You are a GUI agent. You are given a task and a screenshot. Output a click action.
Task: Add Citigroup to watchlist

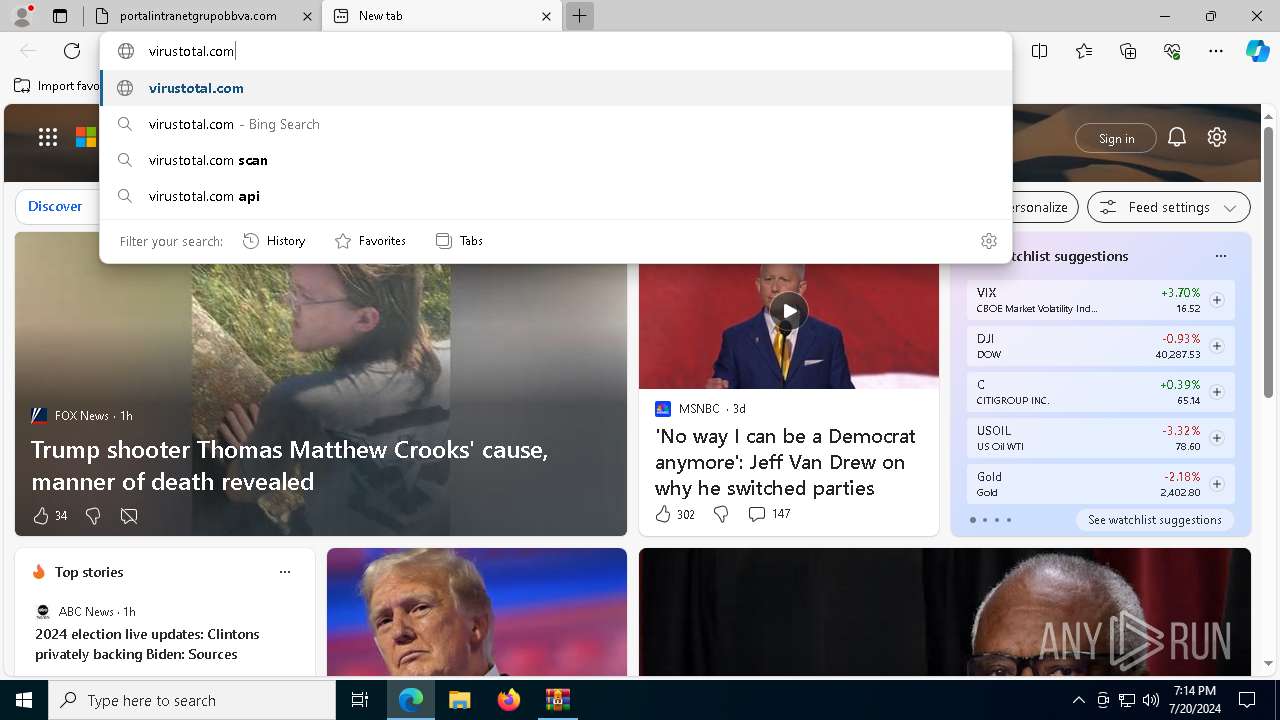(x=1217, y=392)
